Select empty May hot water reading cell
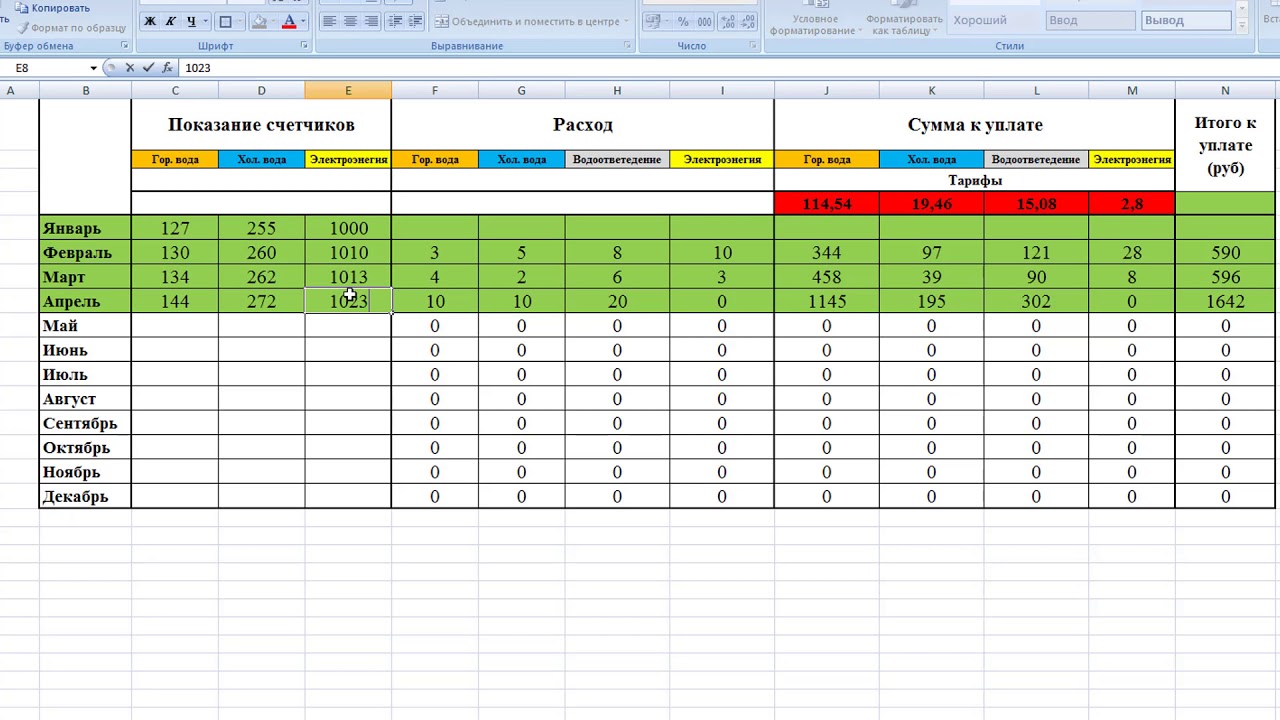This screenshot has height=720, width=1280. click(175, 326)
